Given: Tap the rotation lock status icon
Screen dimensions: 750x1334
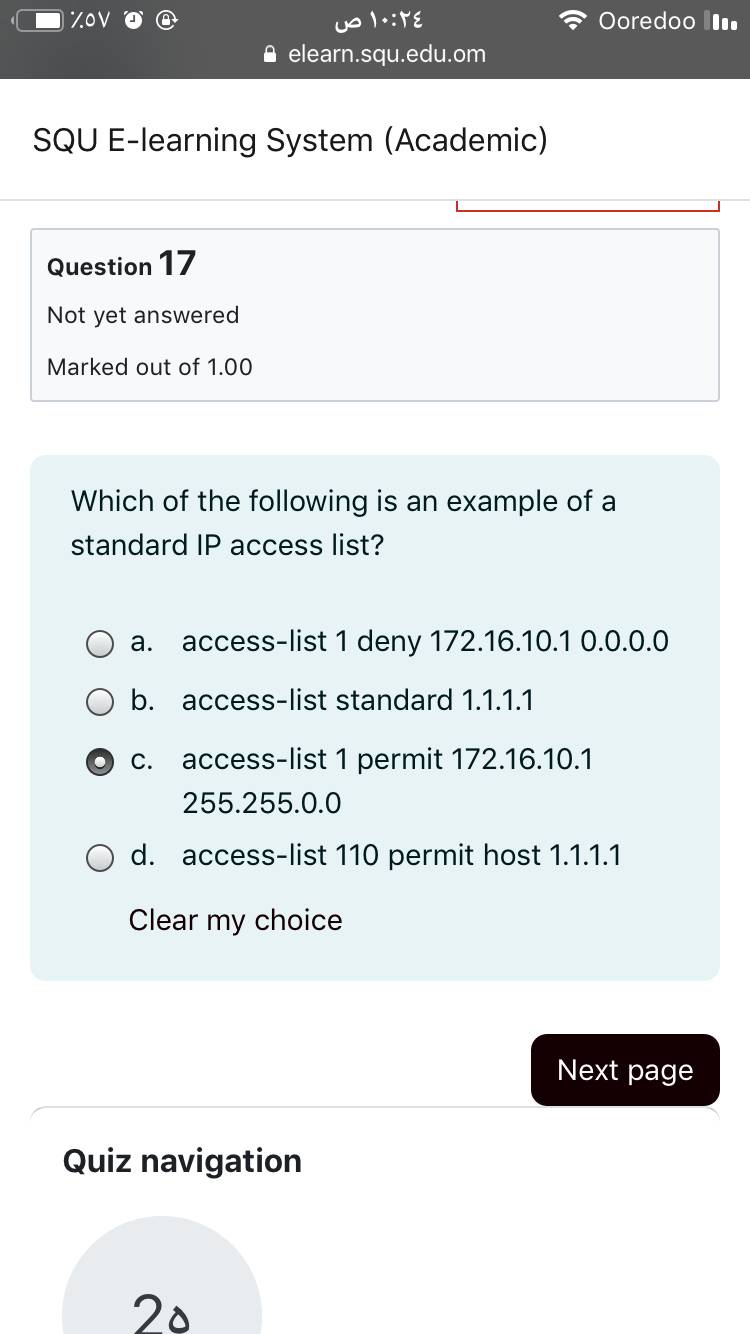Looking at the screenshot, I should click(x=169, y=21).
